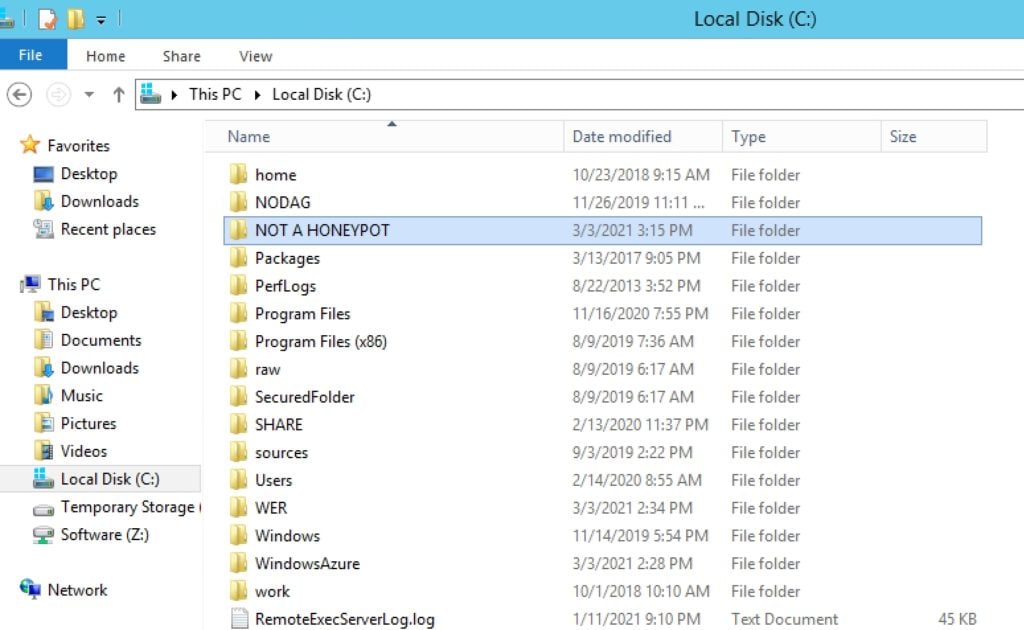Switch to the Share ribbon tab
Image resolution: width=1024 pixels, height=630 pixels.
point(181,56)
